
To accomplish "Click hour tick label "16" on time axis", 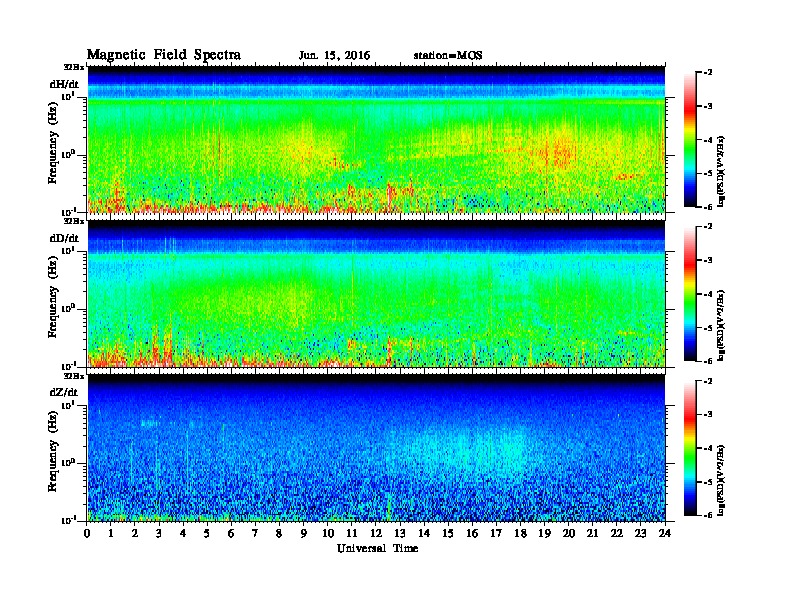I will 472,534.
